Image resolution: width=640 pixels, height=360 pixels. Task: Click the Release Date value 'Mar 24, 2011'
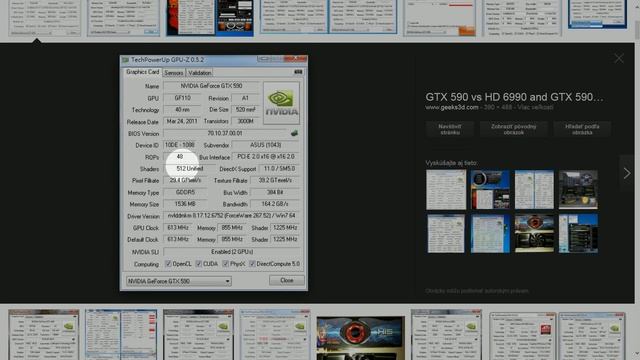182,121
